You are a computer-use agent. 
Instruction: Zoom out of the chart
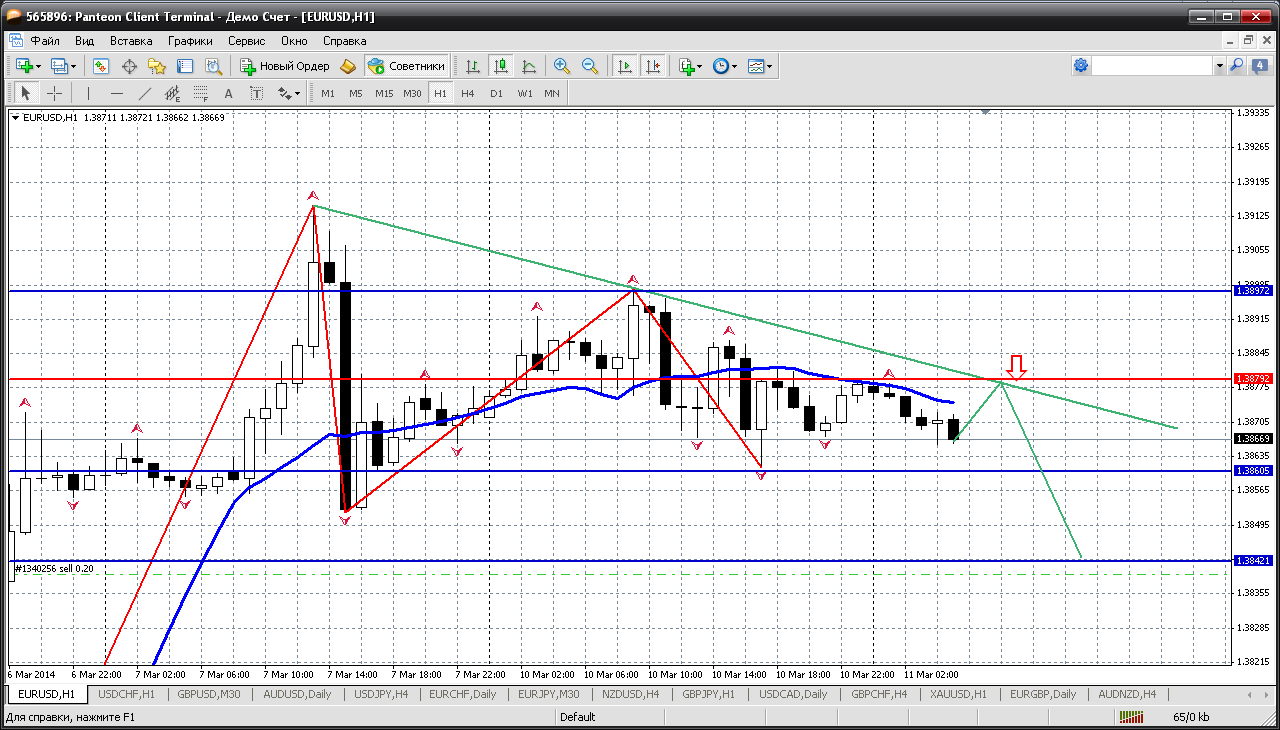click(590, 66)
